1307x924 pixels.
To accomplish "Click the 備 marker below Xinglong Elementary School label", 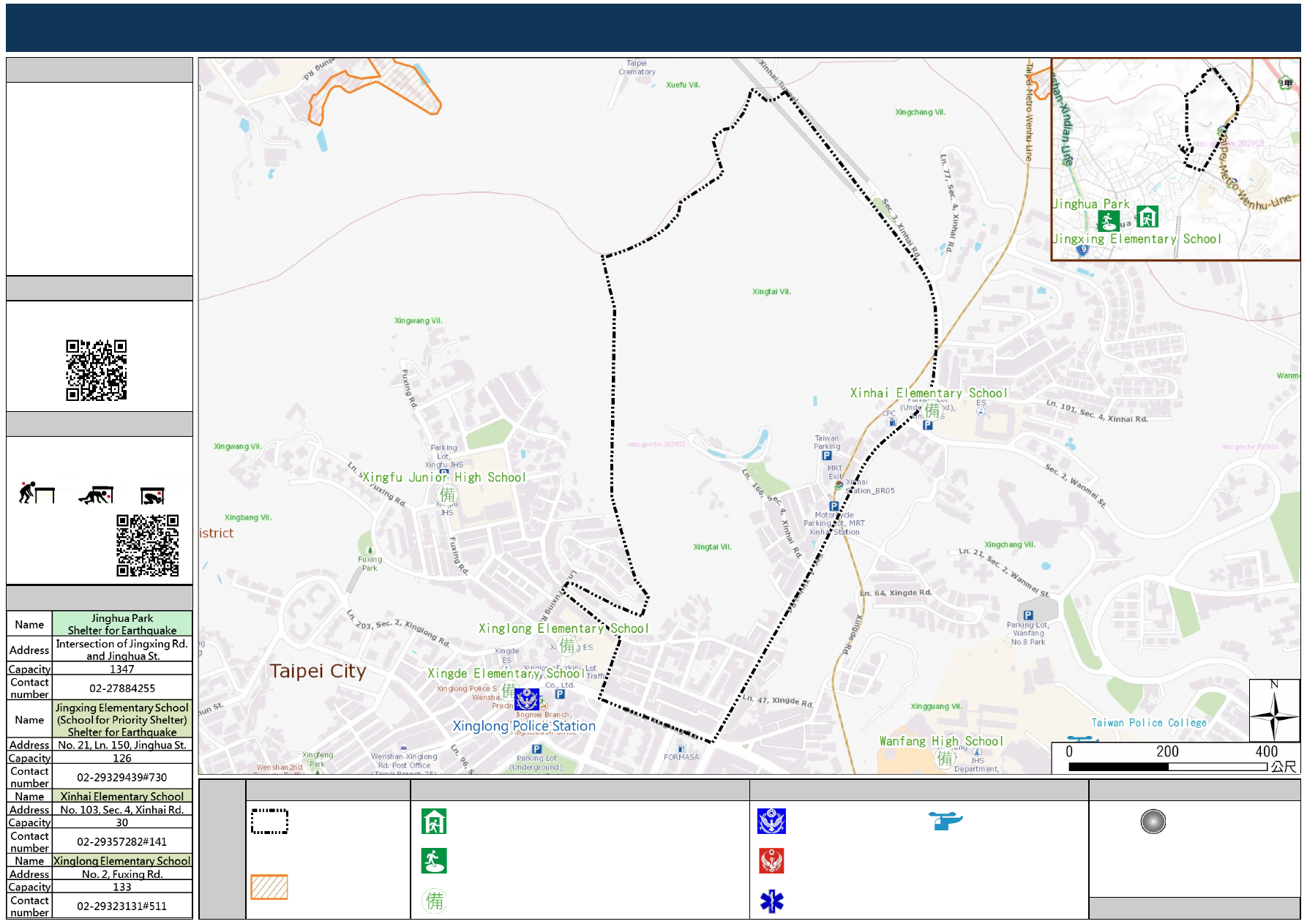I will (x=567, y=645).
